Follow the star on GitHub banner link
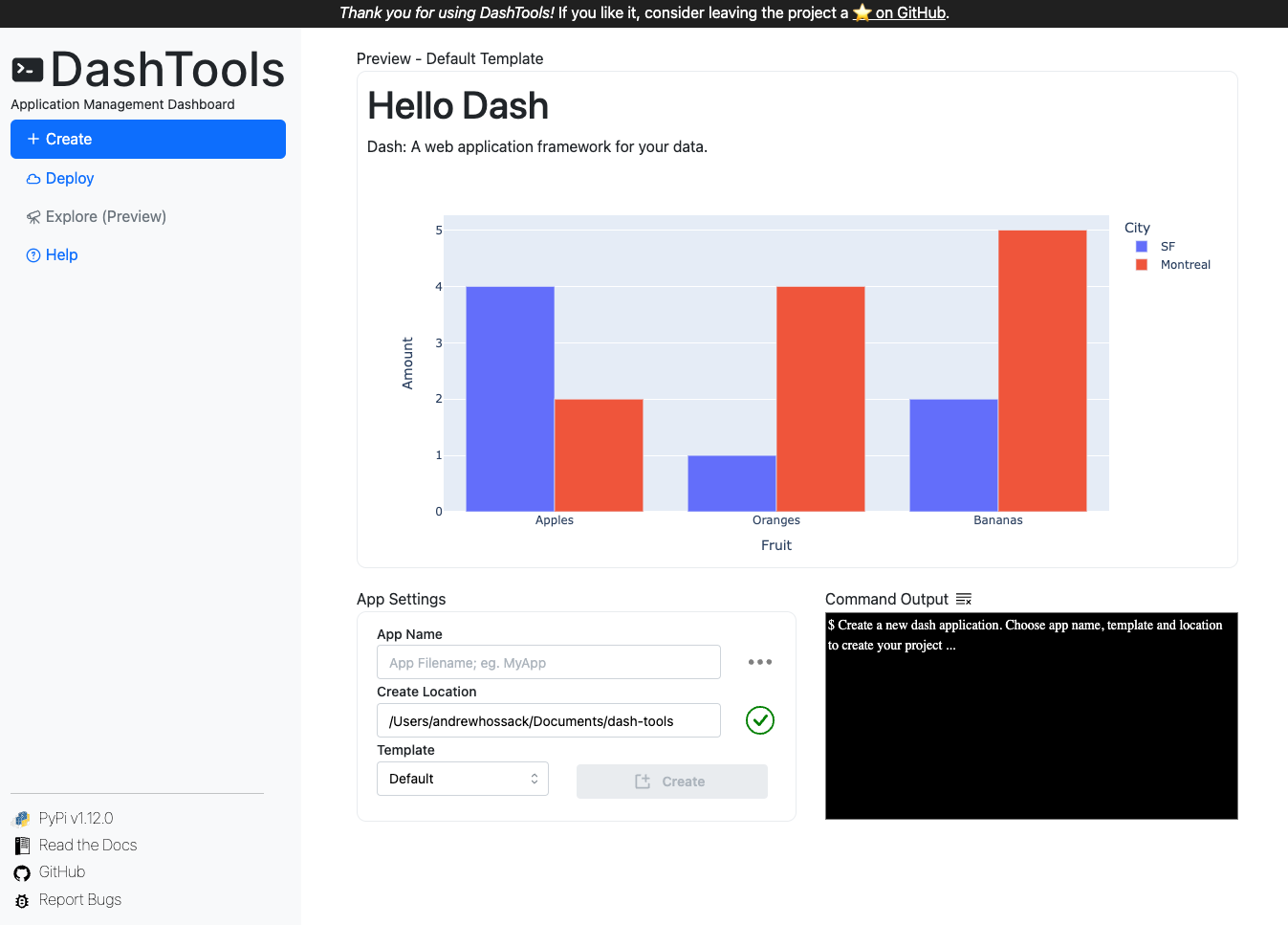Screen dimensions: 1288x925 click(900, 13)
